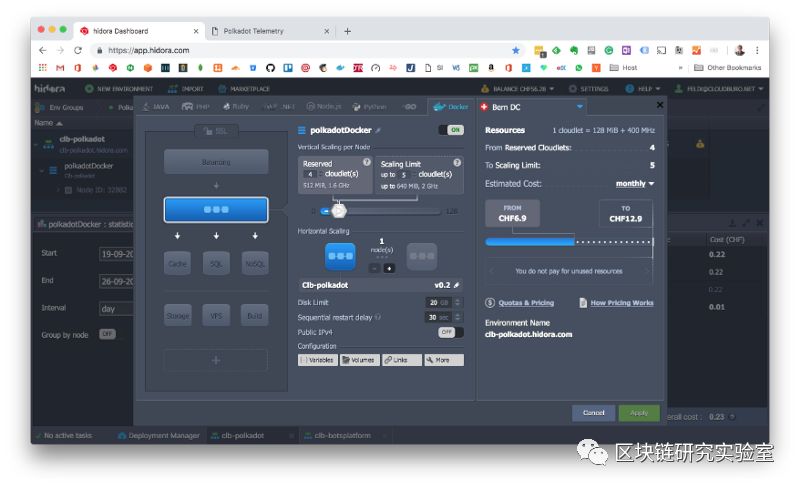Apply the topology changes
The width and height of the screenshot is (800, 488).
(639, 412)
